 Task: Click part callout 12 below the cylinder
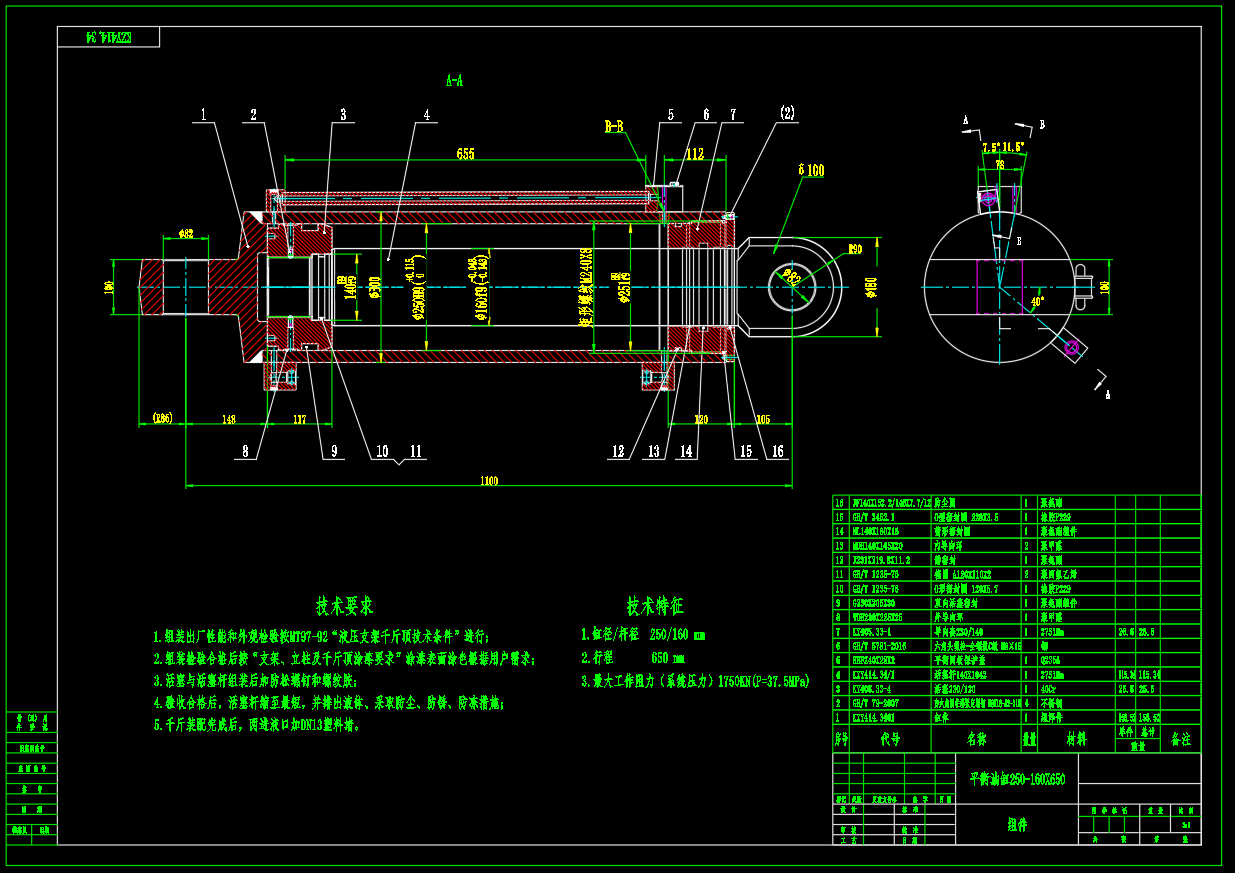(618, 452)
